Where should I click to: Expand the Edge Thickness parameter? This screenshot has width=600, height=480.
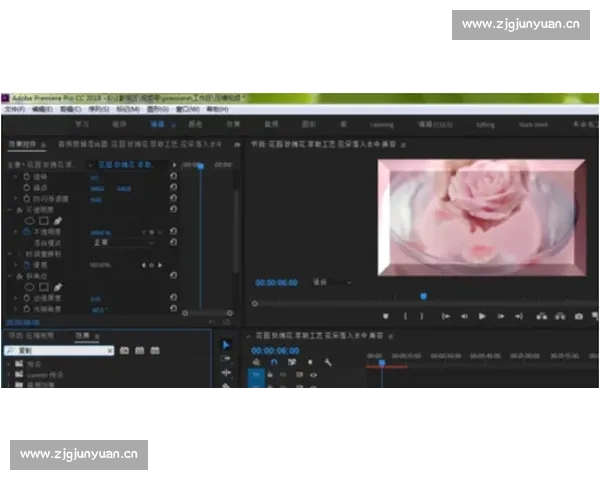coord(16,298)
